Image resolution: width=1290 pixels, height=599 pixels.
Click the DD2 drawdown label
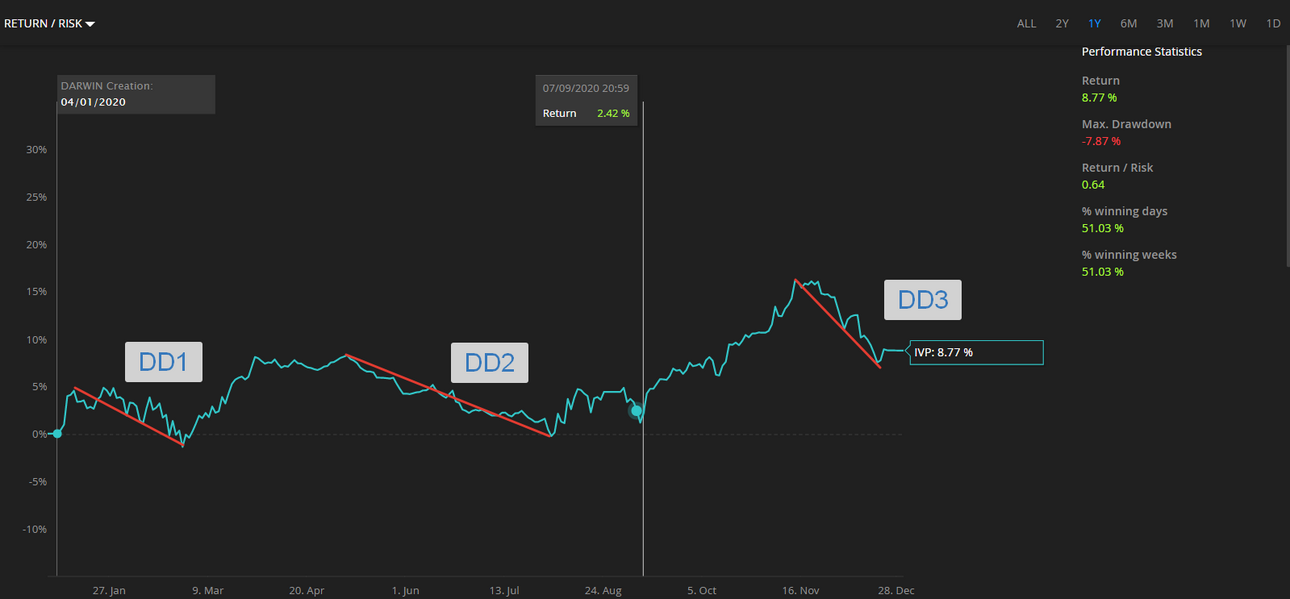[x=490, y=362]
